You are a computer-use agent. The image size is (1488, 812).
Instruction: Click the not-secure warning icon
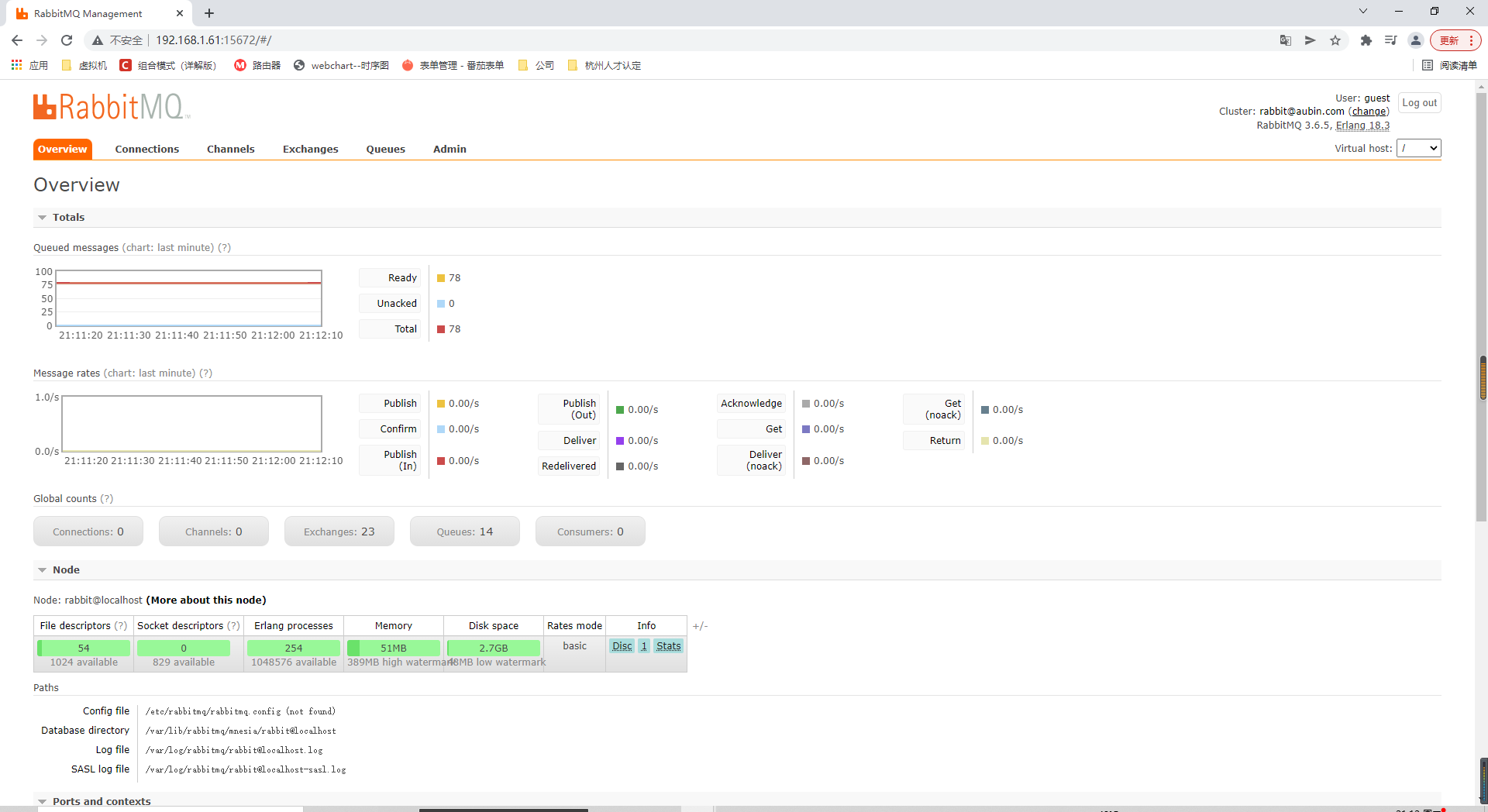point(98,40)
